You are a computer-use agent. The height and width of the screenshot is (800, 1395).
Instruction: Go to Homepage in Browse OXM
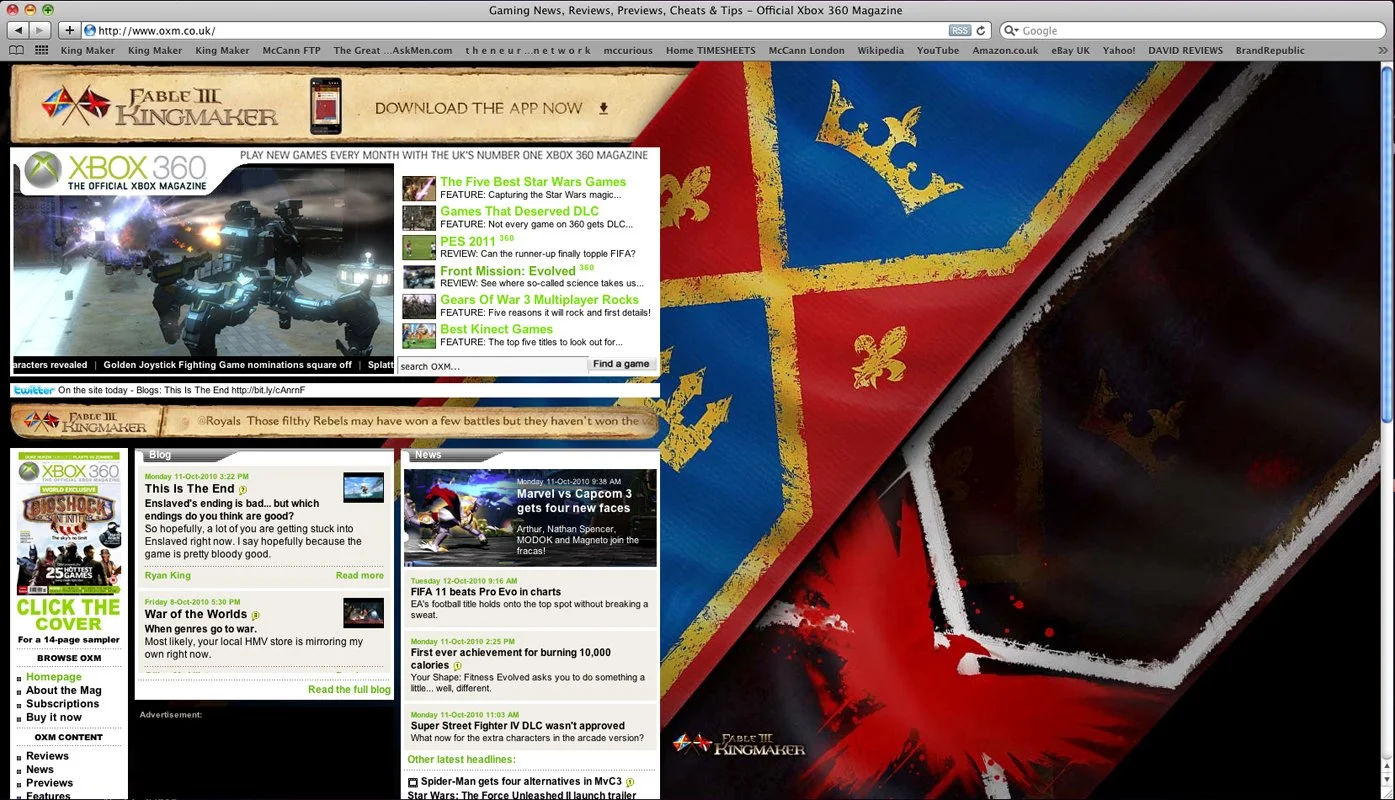pos(54,677)
